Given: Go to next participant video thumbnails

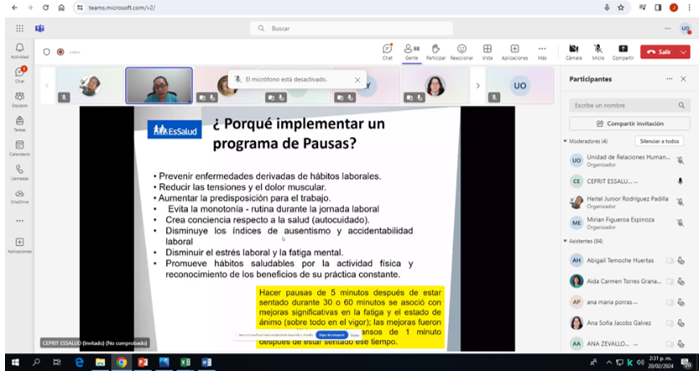Looking at the screenshot, I should pos(478,86).
